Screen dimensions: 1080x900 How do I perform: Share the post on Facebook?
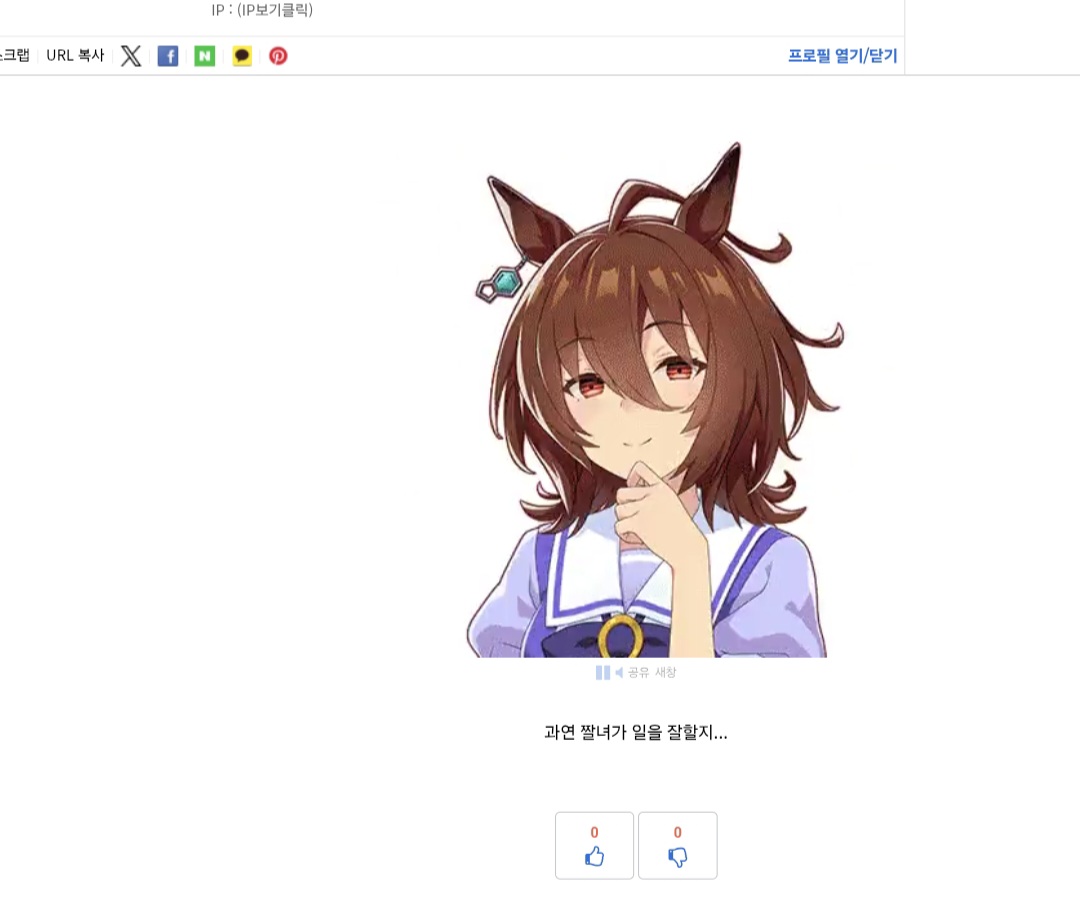(x=168, y=56)
